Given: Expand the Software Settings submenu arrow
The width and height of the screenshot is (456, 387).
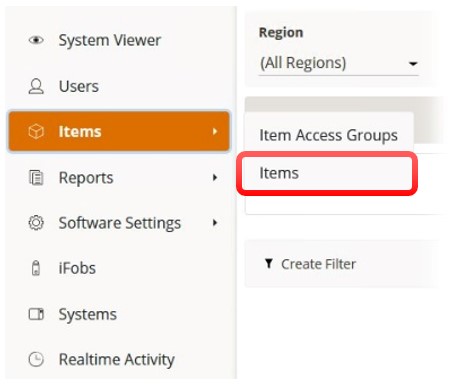Looking at the screenshot, I should (215, 223).
